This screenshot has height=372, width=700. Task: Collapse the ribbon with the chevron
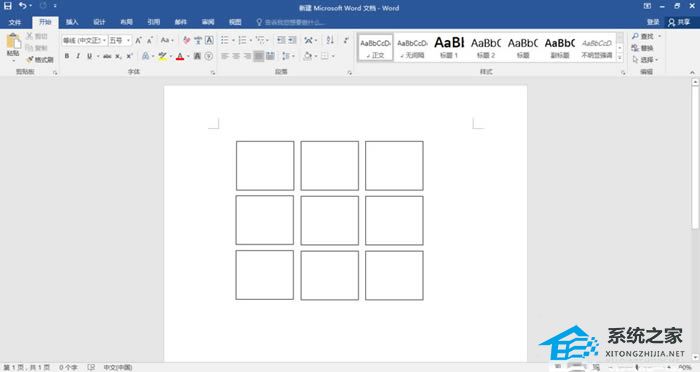(x=692, y=72)
